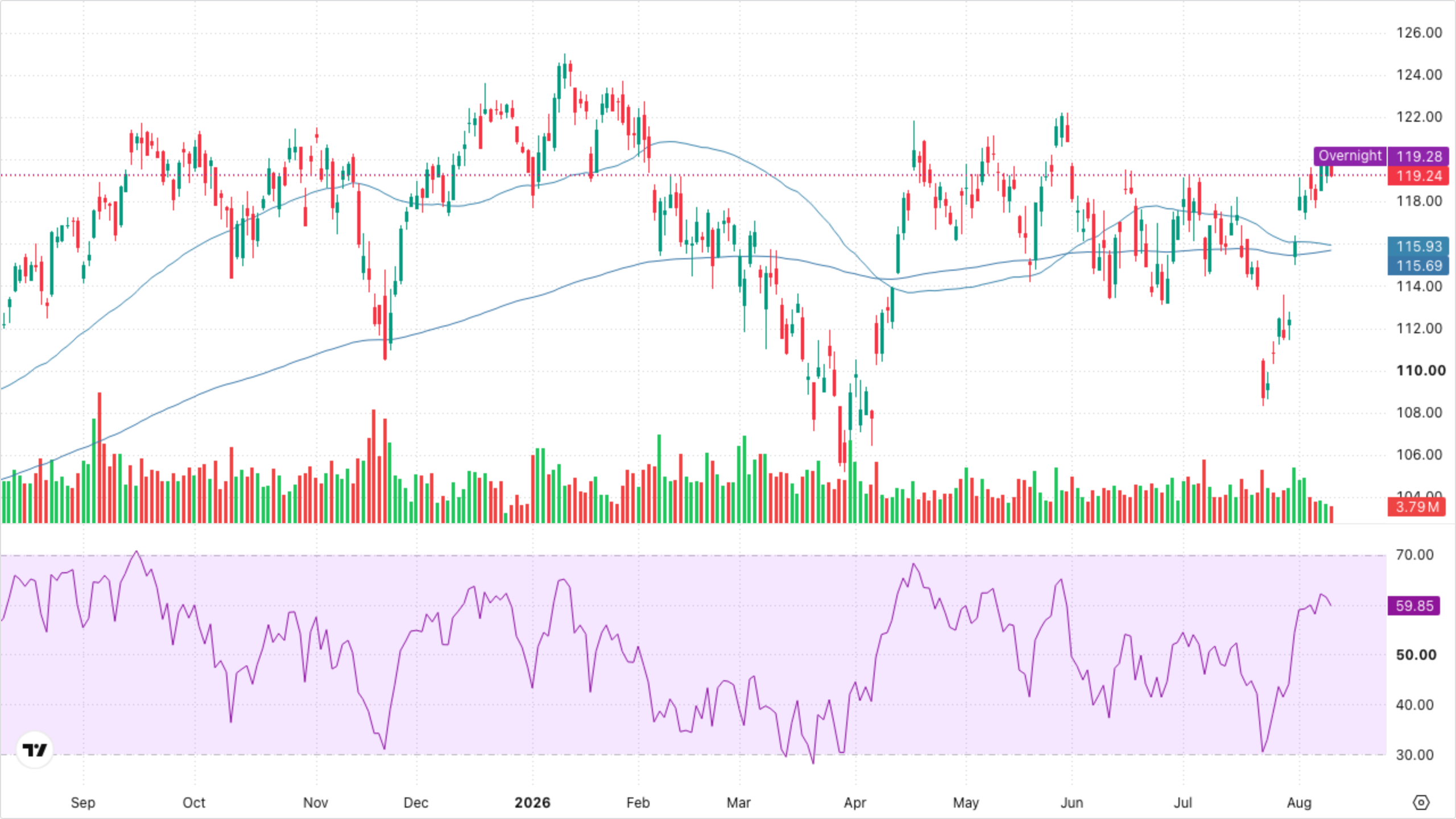
Task: Select the 115.93 moving average label
Action: [x=1419, y=246]
